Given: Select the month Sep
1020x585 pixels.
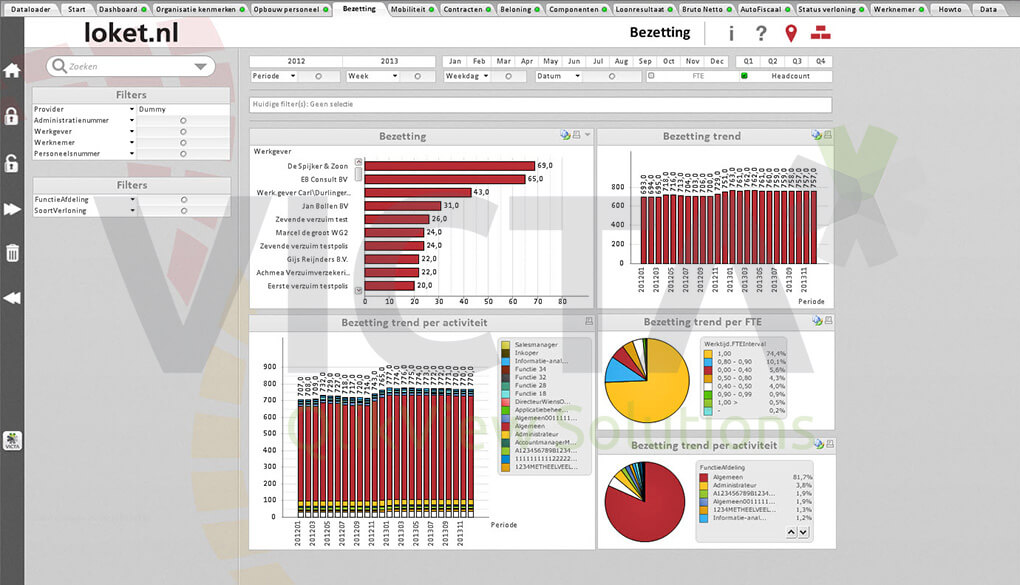Looking at the screenshot, I should (645, 61).
